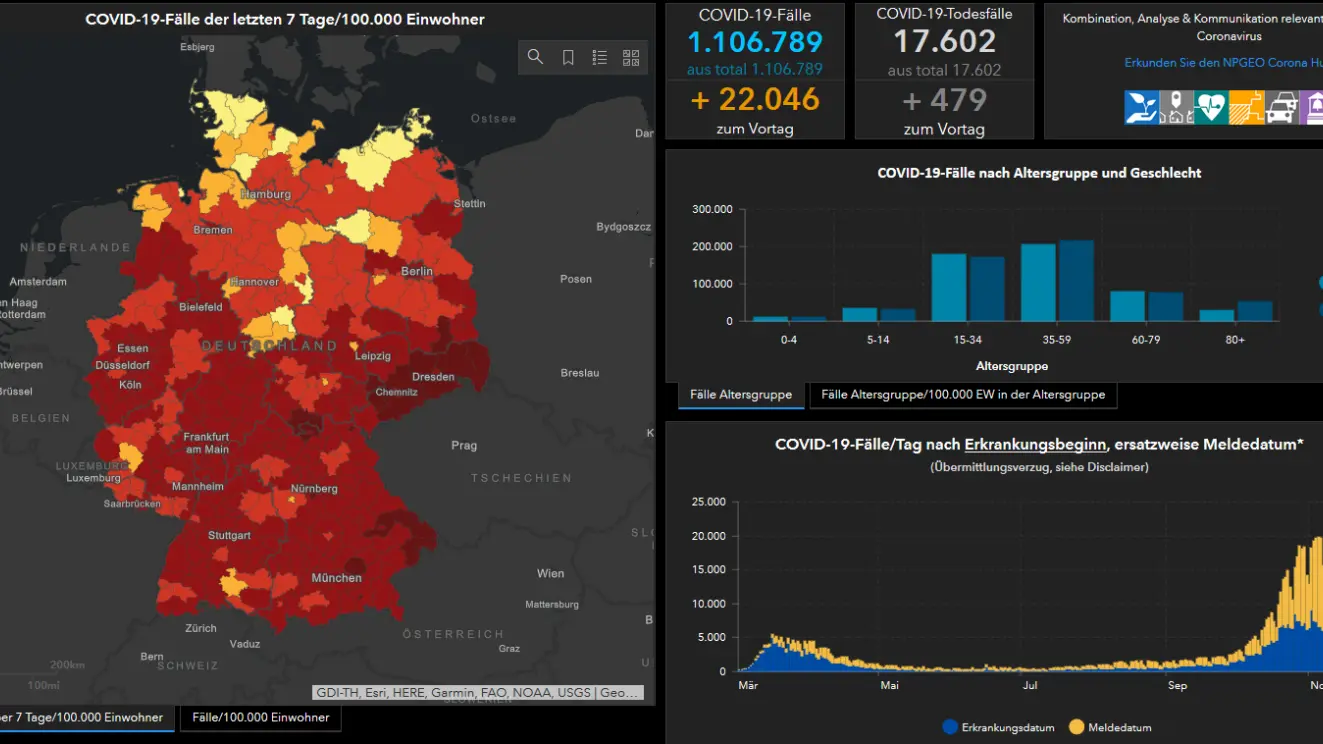Click the blue plant-in-hand environment icon
This screenshot has height=744, width=1323.
click(x=1141, y=107)
